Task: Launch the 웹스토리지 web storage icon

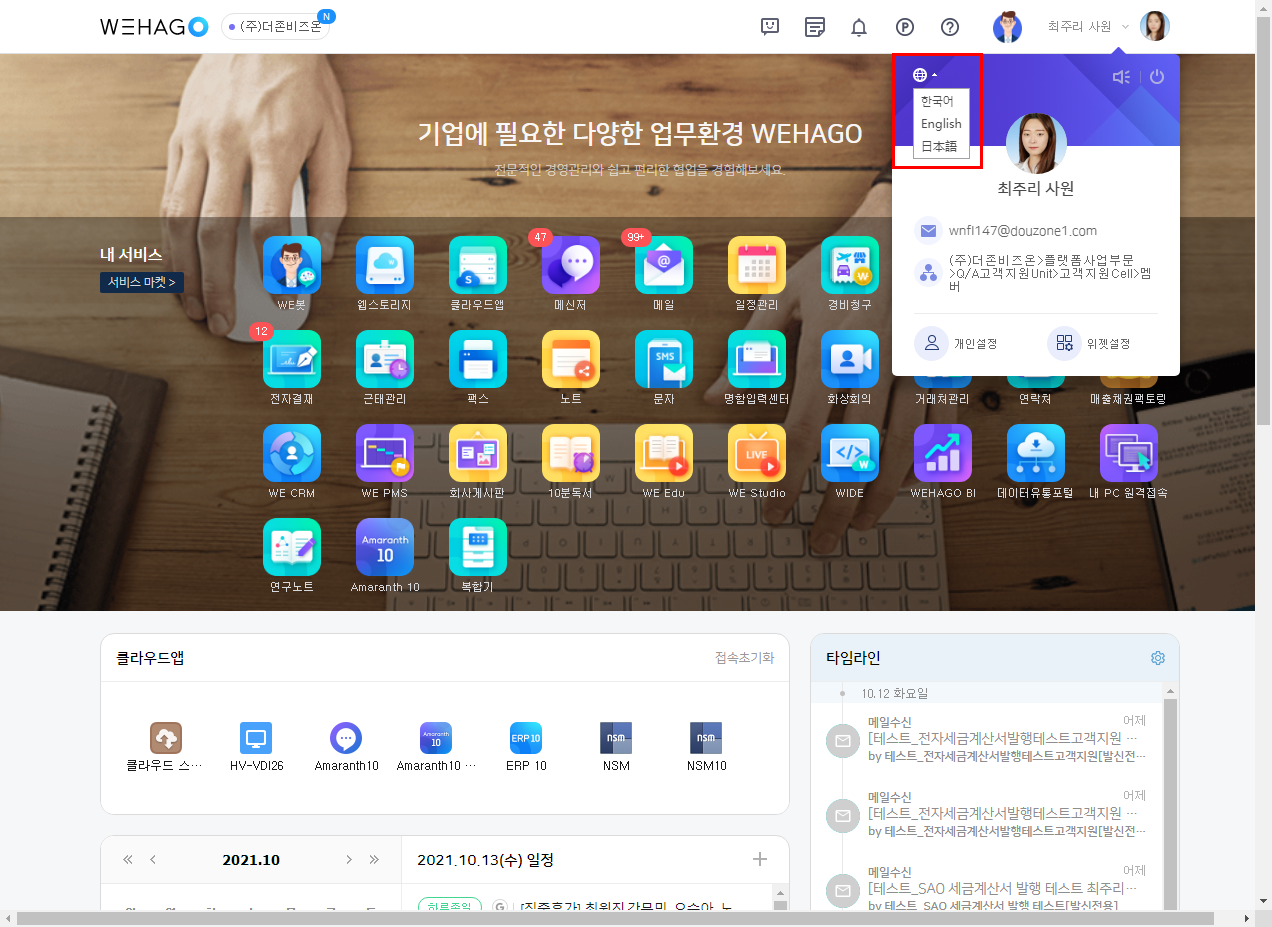Action: point(384,266)
